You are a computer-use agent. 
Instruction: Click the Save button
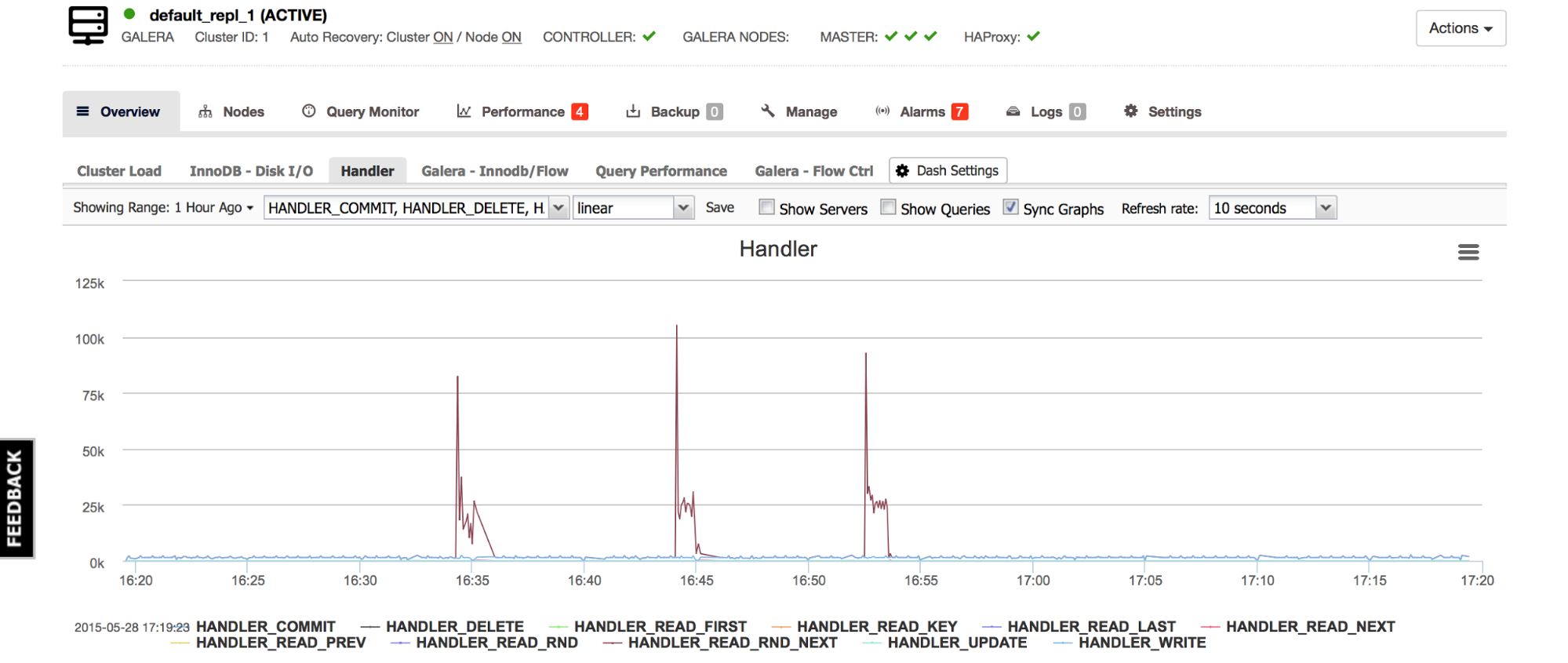pyautogui.click(x=719, y=208)
